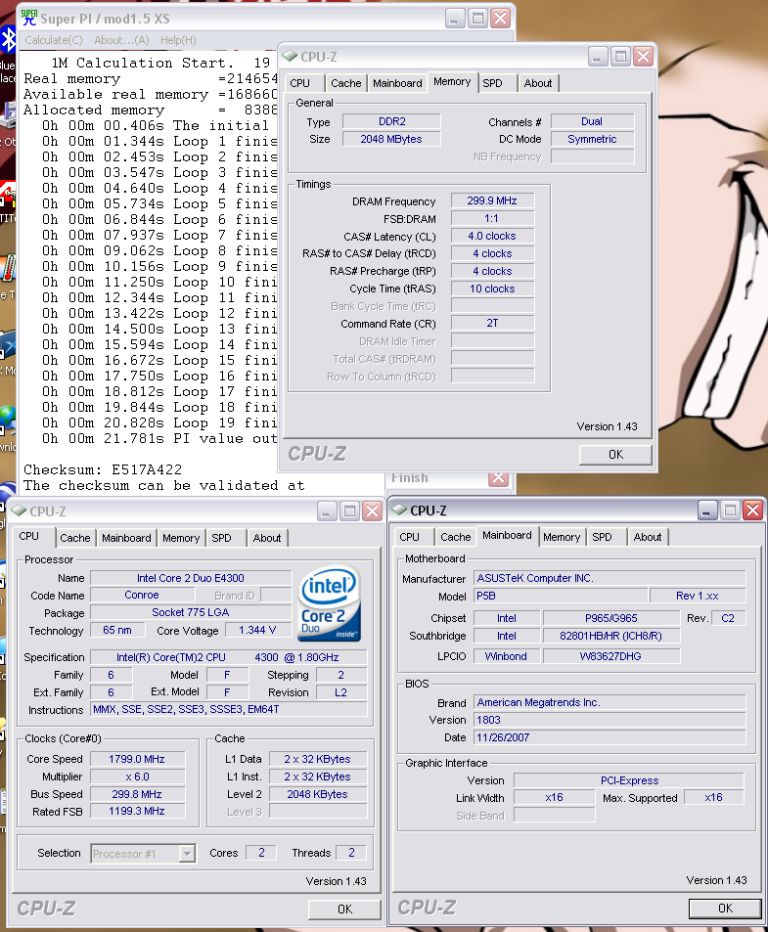
Task: Click OK in the mainboard CPU-Z window
Action: [725, 908]
